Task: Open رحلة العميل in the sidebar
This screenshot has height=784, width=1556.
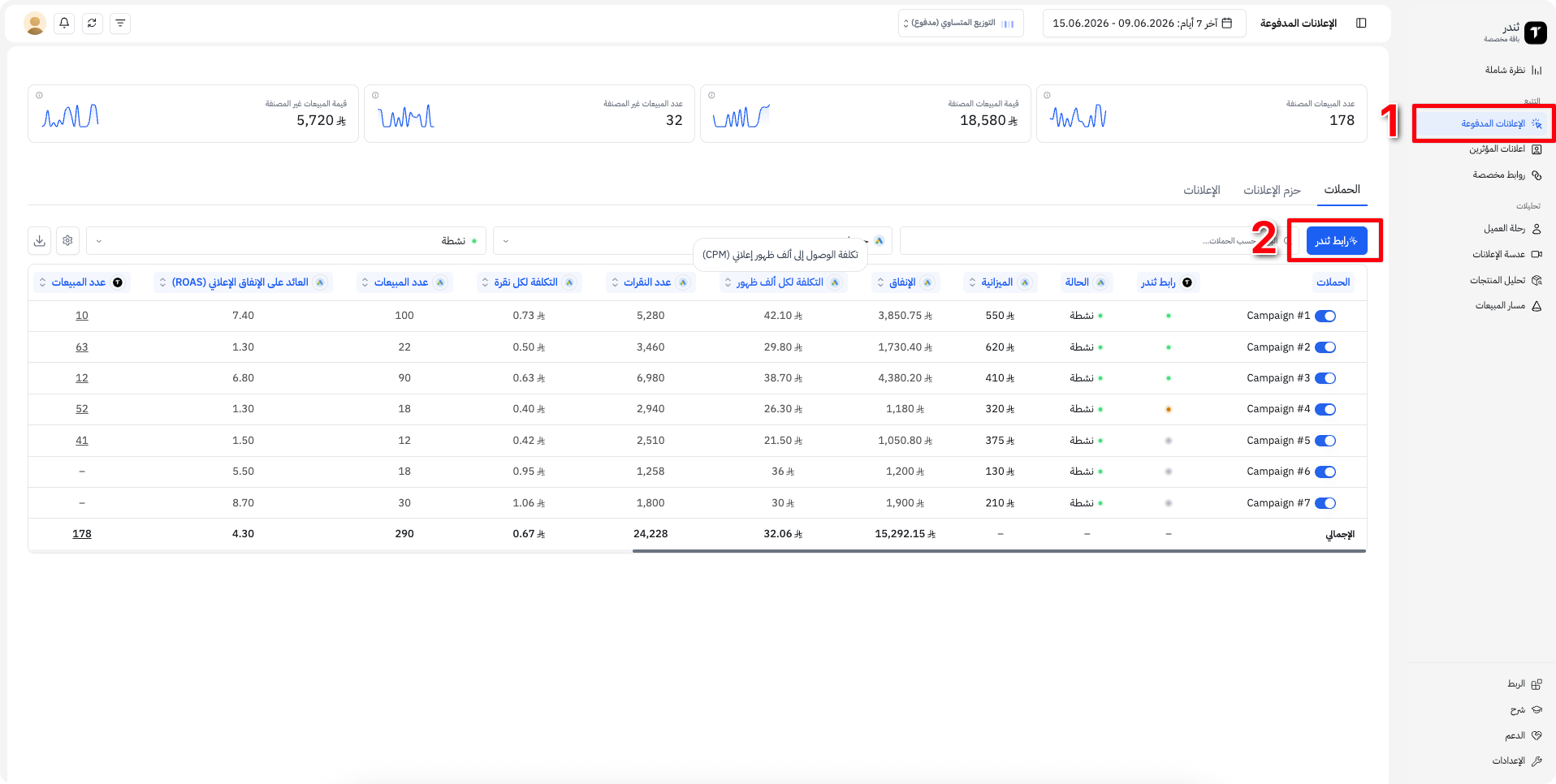Action: [x=1512, y=229]
